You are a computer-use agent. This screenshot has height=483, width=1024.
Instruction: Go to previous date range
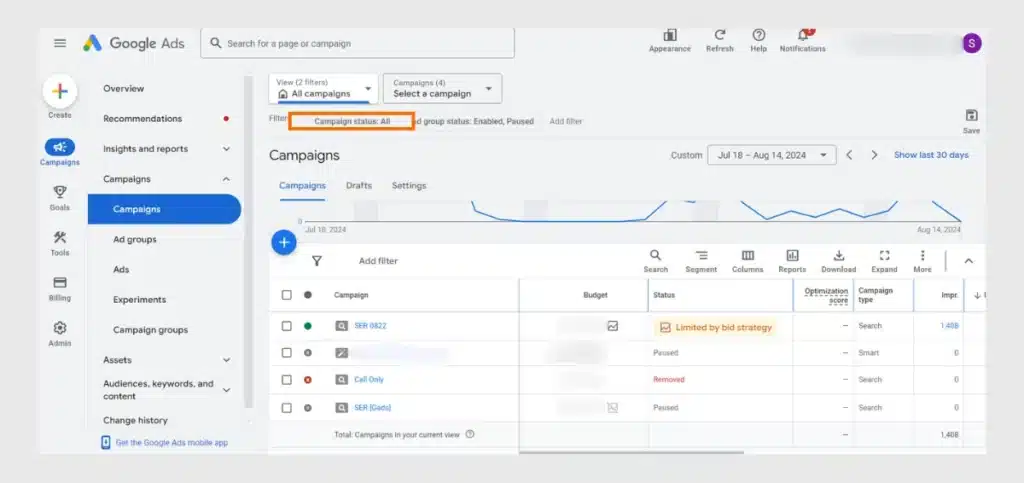point(850,155)
